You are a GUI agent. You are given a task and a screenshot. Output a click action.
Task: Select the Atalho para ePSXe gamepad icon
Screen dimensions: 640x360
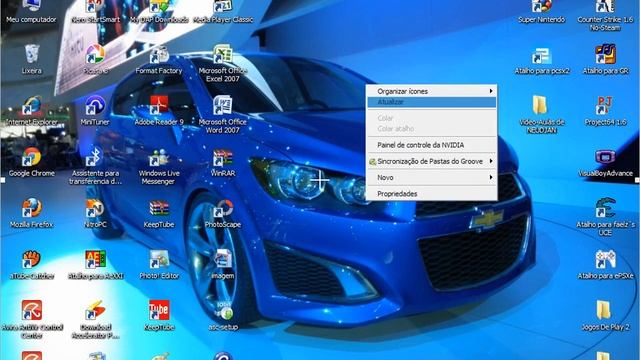tap(605, 260)
